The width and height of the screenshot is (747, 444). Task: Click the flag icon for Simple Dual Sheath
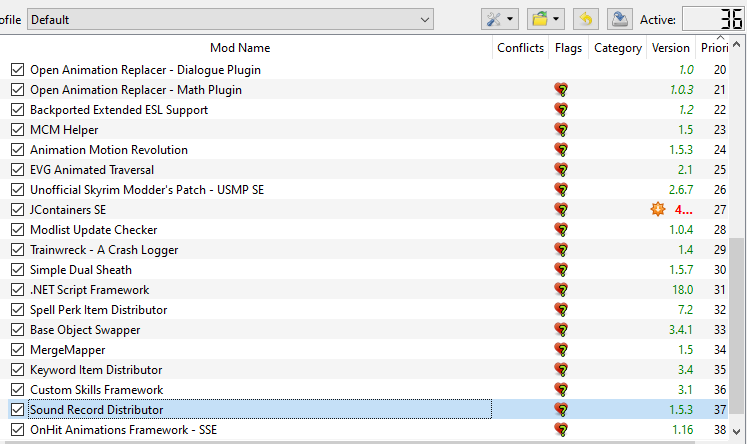click(562, 270)
